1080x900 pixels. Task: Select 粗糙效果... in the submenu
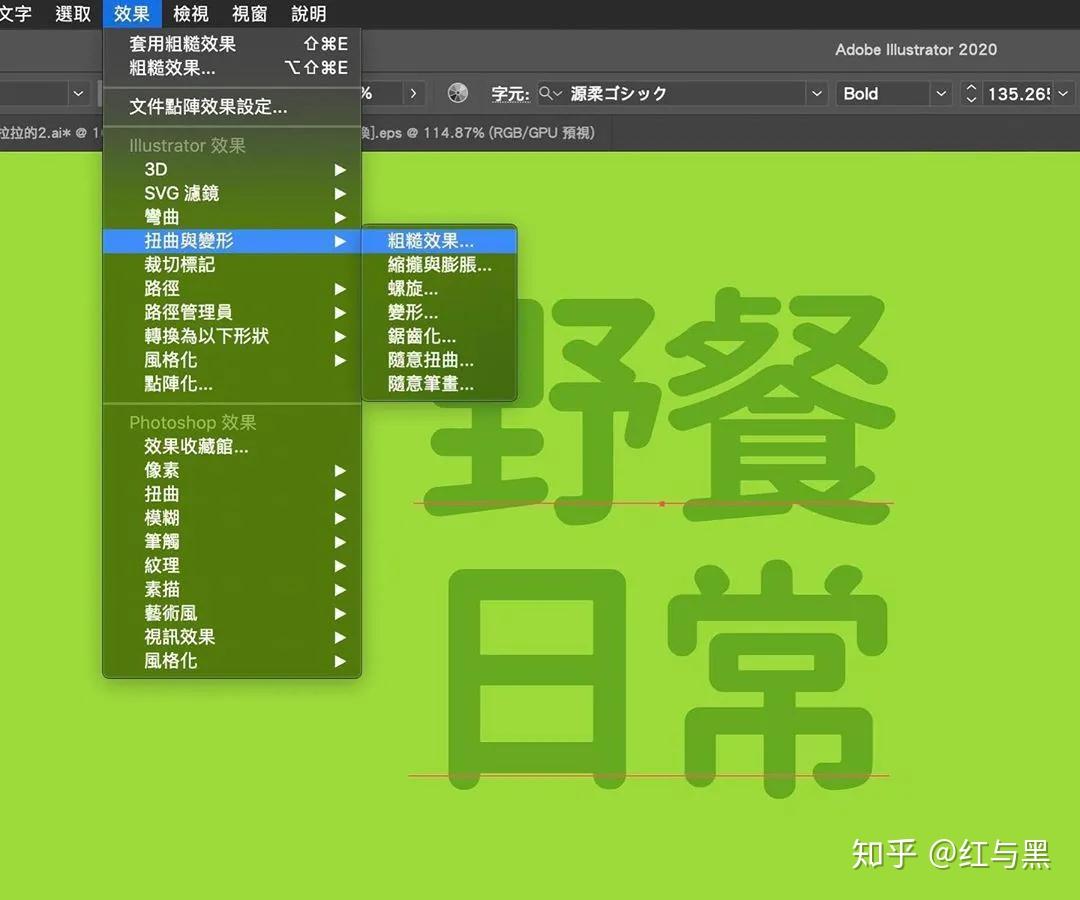[439, 241]
